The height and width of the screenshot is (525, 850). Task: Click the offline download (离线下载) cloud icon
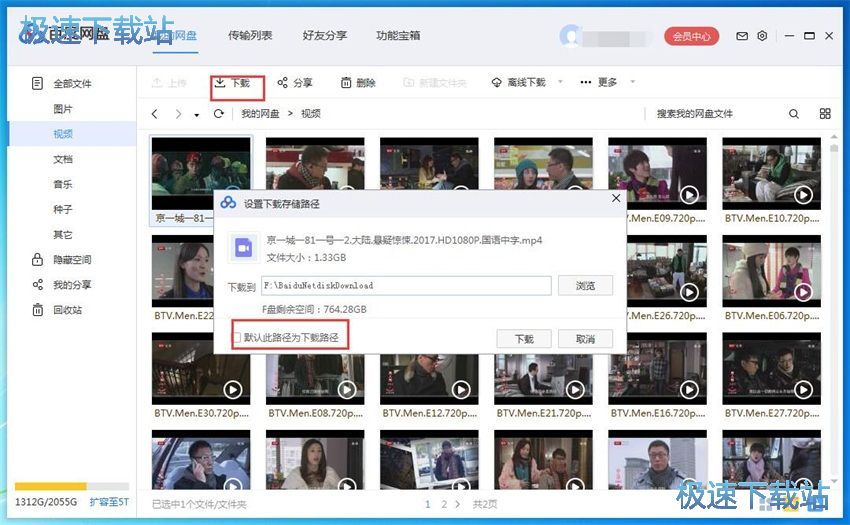[x=496, y=82]
